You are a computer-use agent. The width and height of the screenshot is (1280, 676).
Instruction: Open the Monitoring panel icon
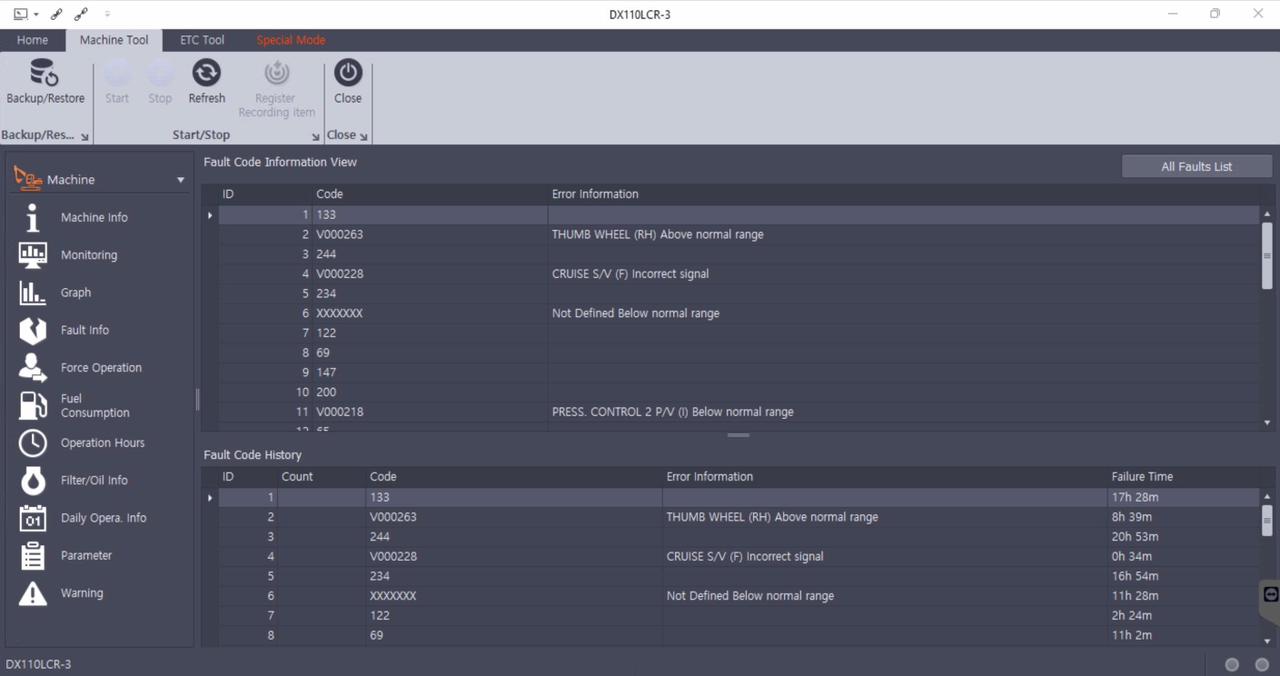(33, 255)
